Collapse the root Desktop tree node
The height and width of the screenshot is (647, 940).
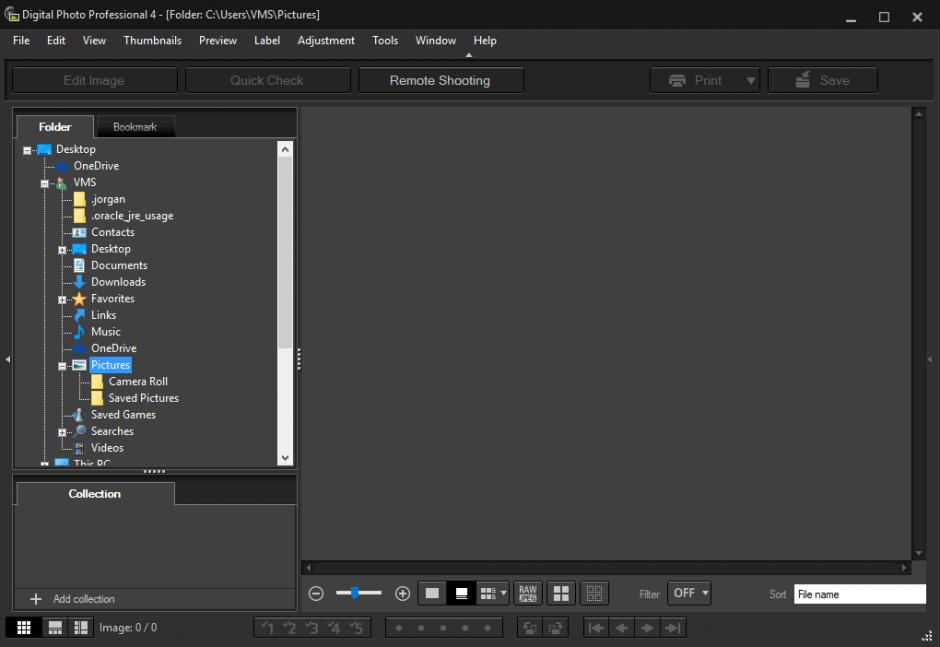(x=27, y=150)
